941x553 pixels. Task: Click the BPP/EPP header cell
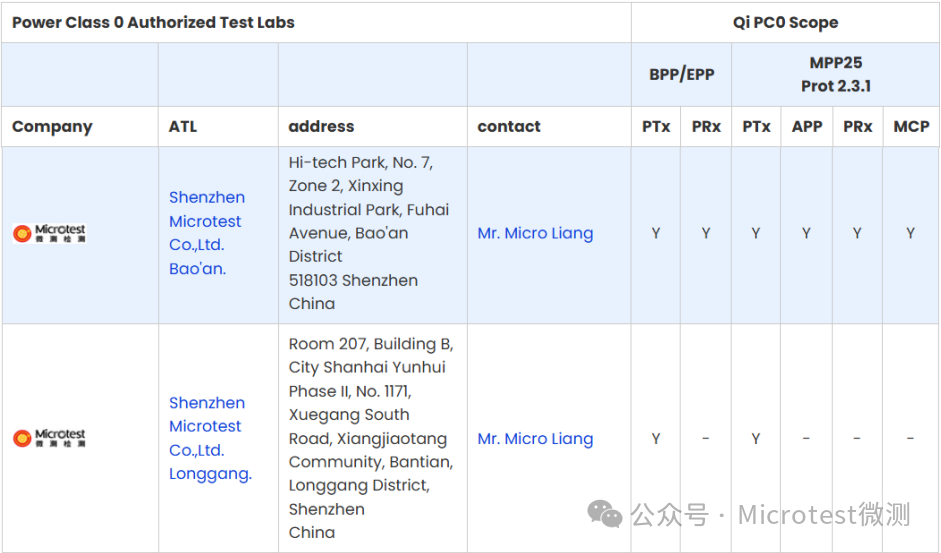(681, 74)
